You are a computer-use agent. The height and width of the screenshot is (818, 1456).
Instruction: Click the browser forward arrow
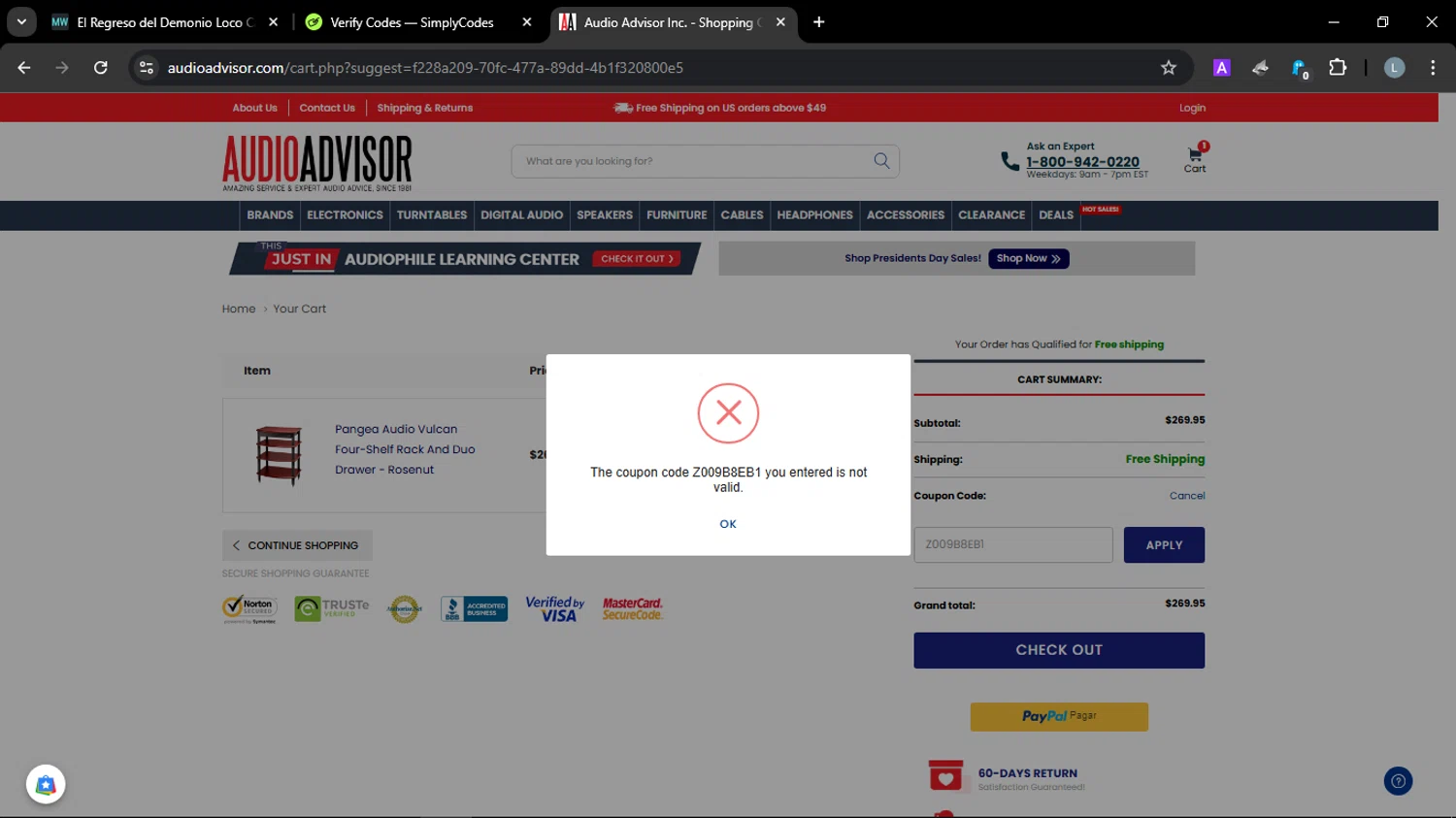point(62,68)
